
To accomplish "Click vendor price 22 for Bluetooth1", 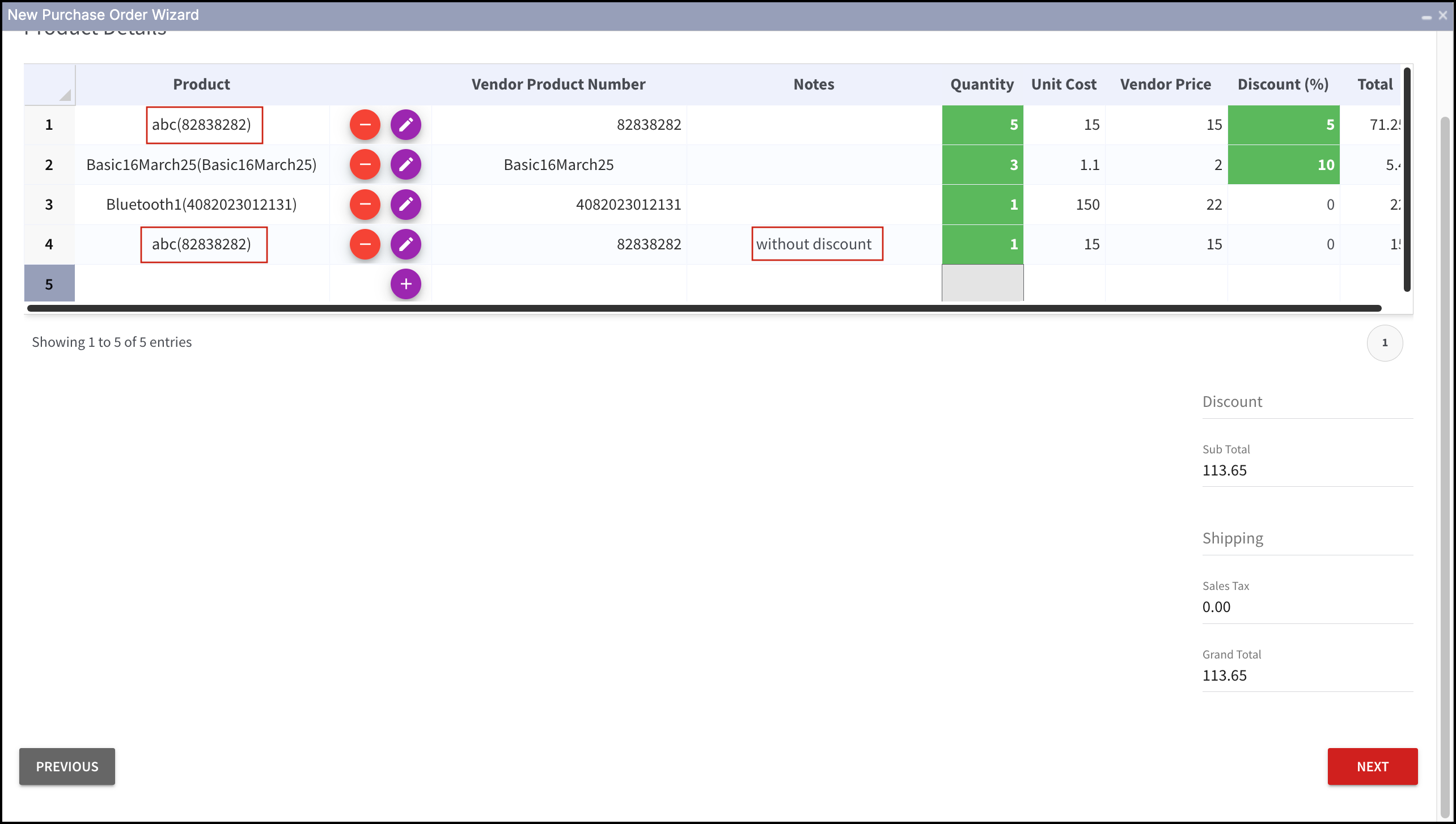I will click(x=1166, y=205).
